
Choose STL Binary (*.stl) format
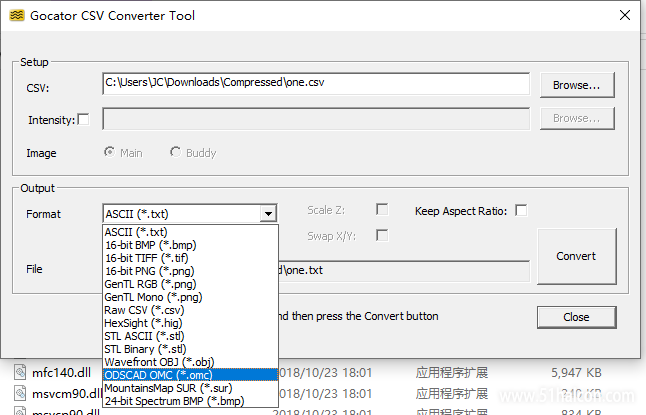[190, 349]
